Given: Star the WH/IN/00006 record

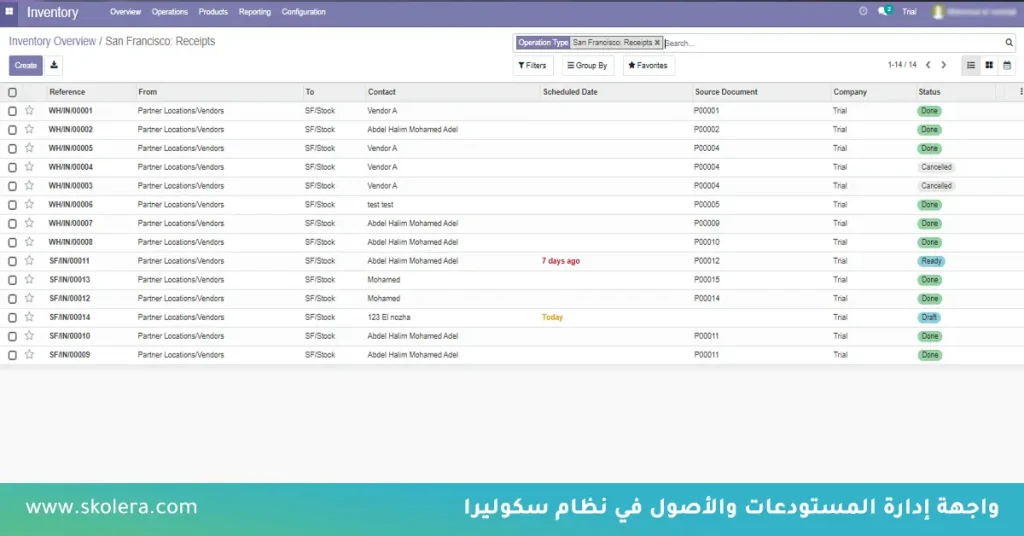Looking at the screenshot, I should (29, 204).
